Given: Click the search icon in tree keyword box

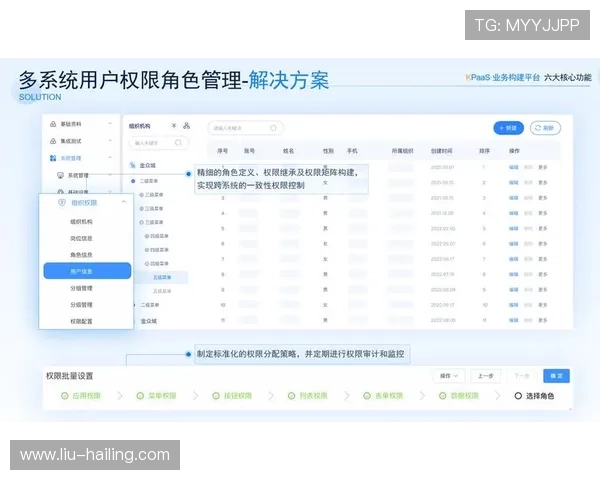Looking at the screenshot, I should (178, 143).
